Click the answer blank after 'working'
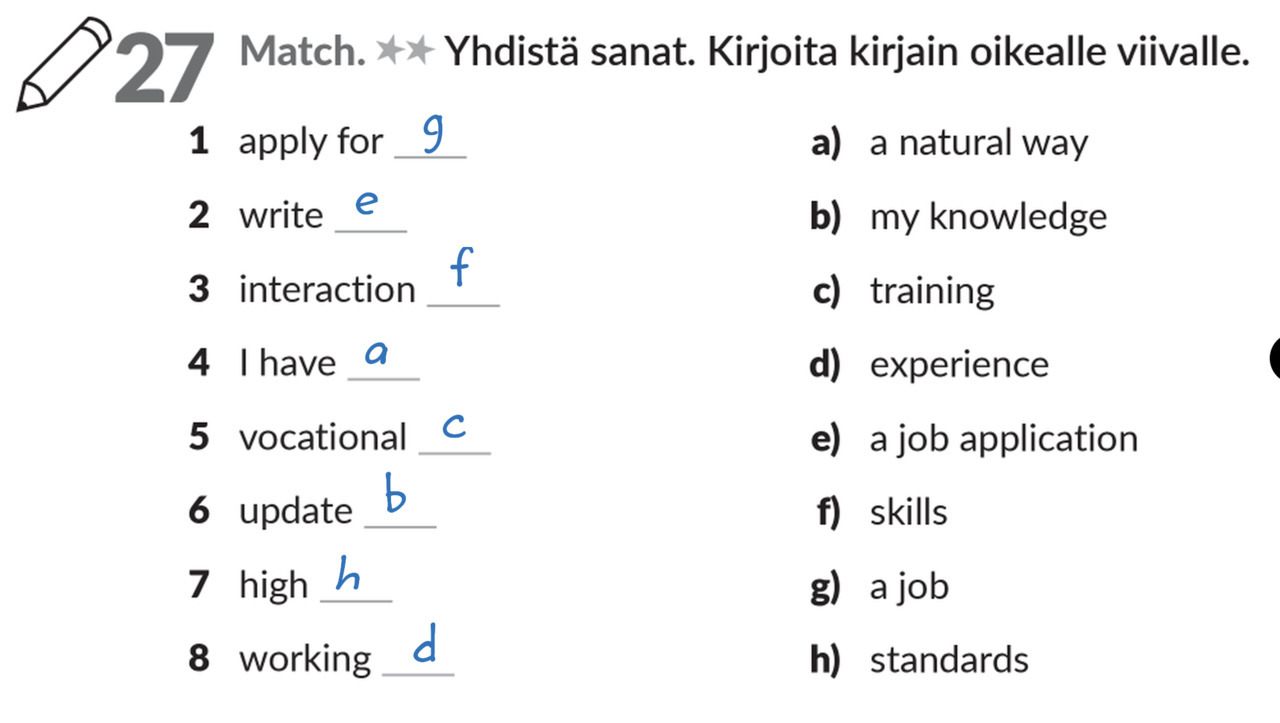 pyautogui.click(x=418, y=660)
